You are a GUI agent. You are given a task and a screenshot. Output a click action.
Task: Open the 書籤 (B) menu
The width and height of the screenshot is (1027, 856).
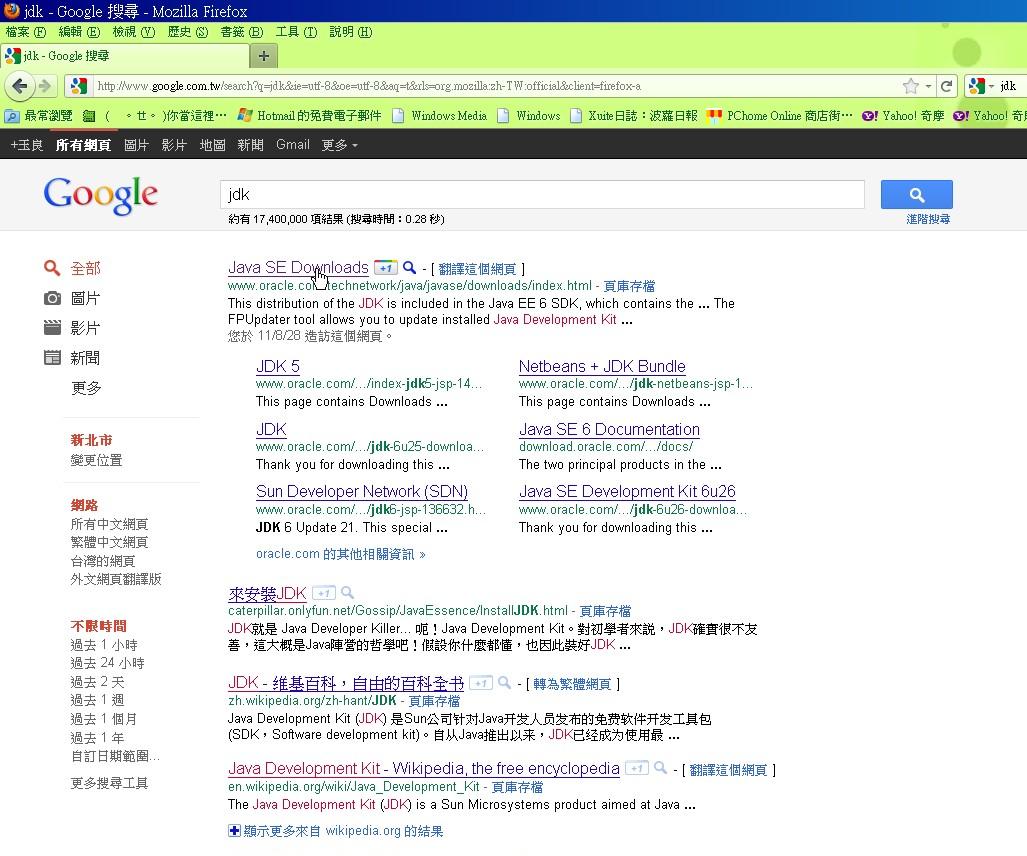pyautogui.click(x=242, y=32)
